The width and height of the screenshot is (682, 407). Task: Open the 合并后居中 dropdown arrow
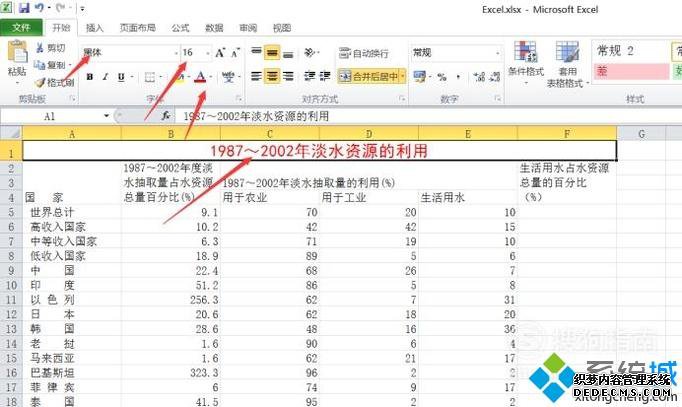point(403,77)
